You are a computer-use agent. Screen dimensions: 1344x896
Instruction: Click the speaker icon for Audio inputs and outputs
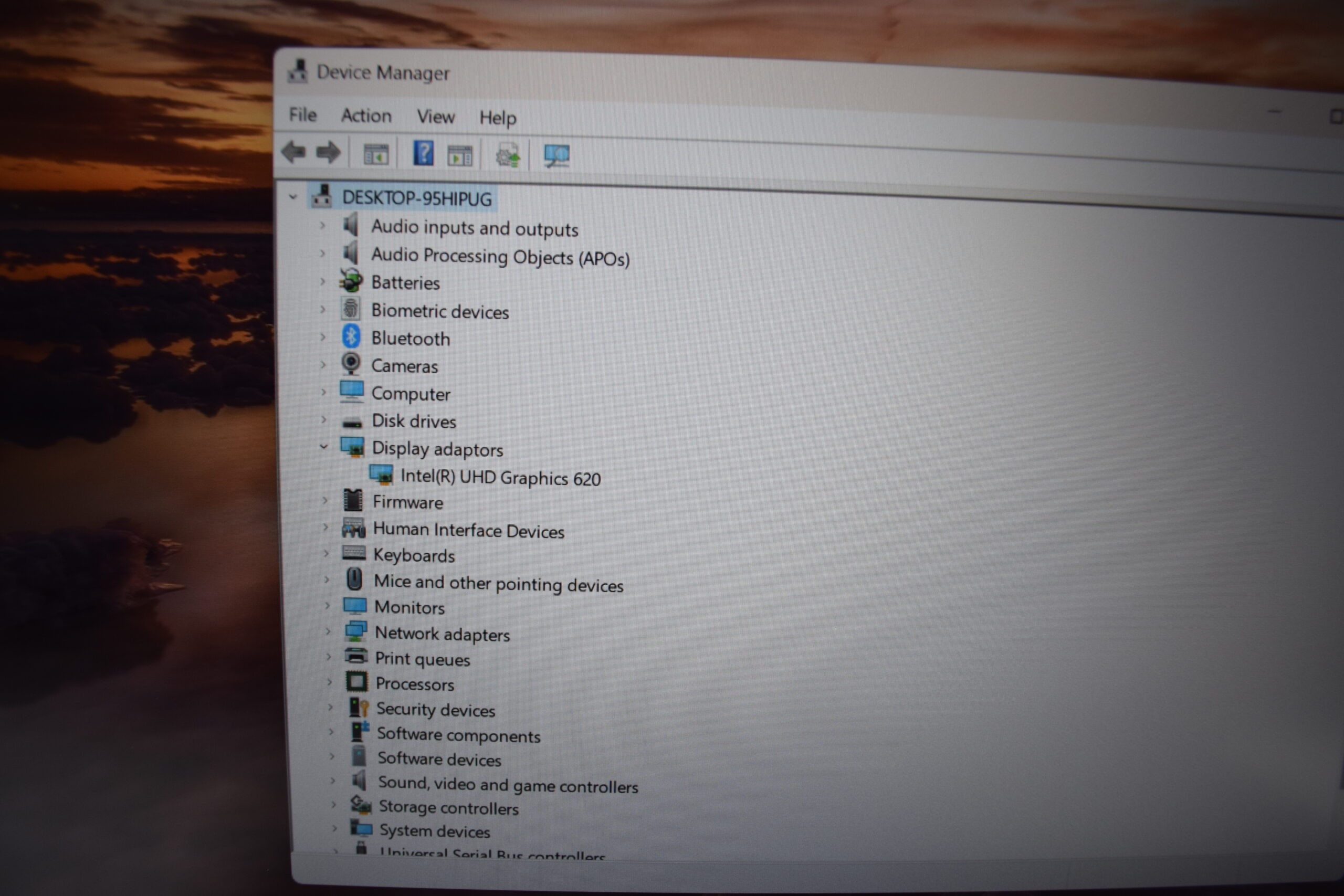[351, 225]
